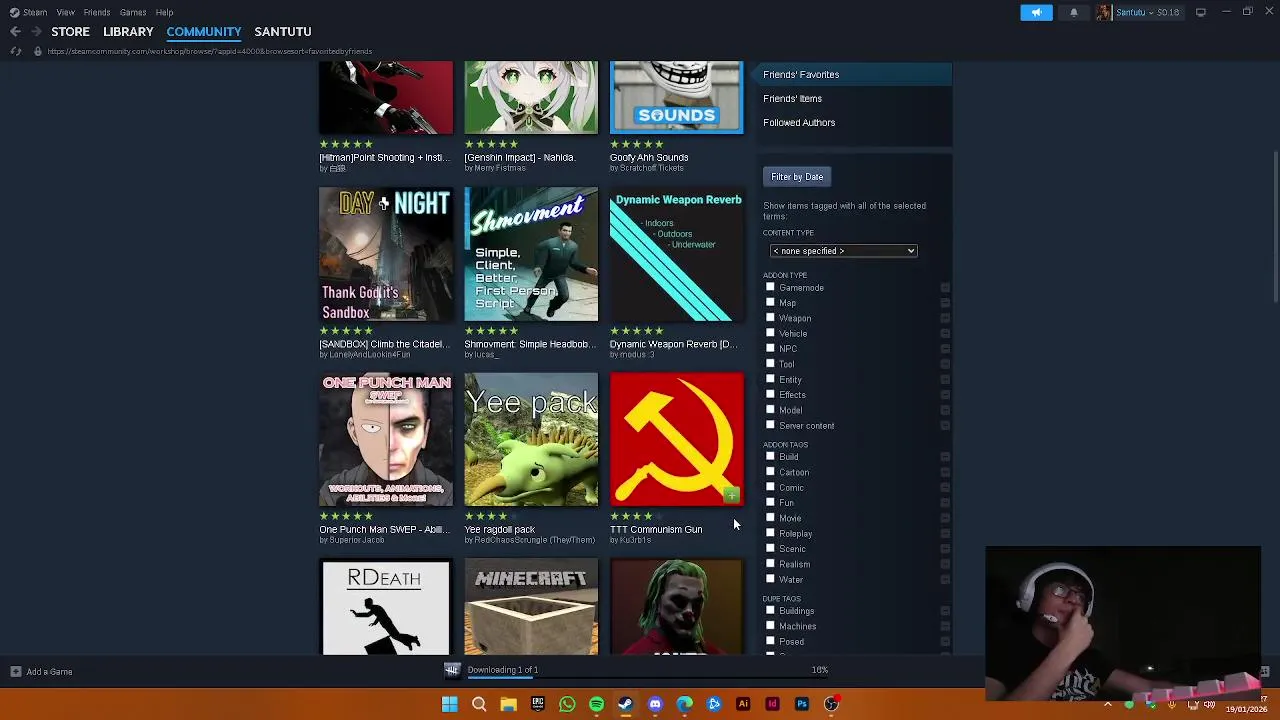
Task: Click the Santutu account avatar
Action: pyautogui.click(x=1103, y=12)
